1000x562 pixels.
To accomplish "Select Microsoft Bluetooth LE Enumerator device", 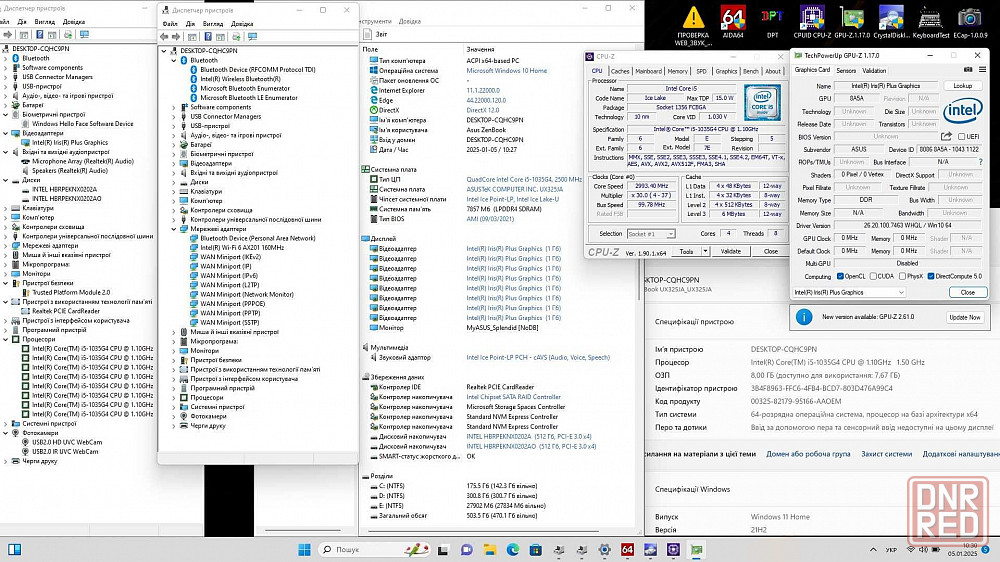I will click(x=249, y=98).
